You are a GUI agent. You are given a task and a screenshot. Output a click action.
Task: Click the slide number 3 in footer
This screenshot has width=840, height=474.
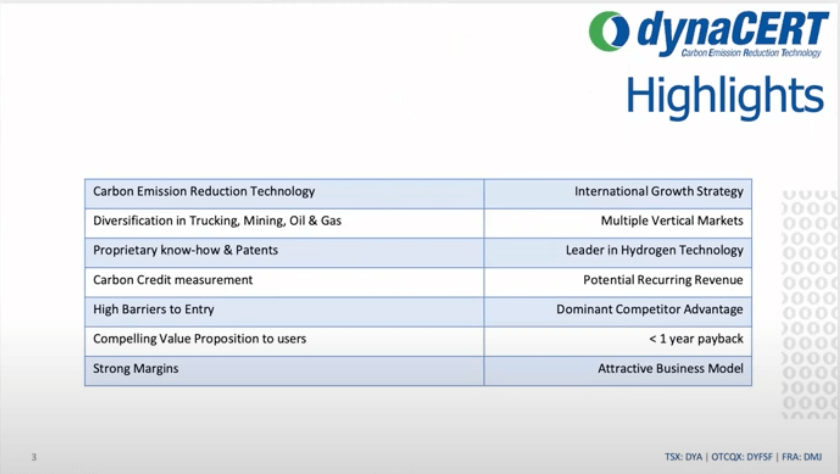[34, 458]
